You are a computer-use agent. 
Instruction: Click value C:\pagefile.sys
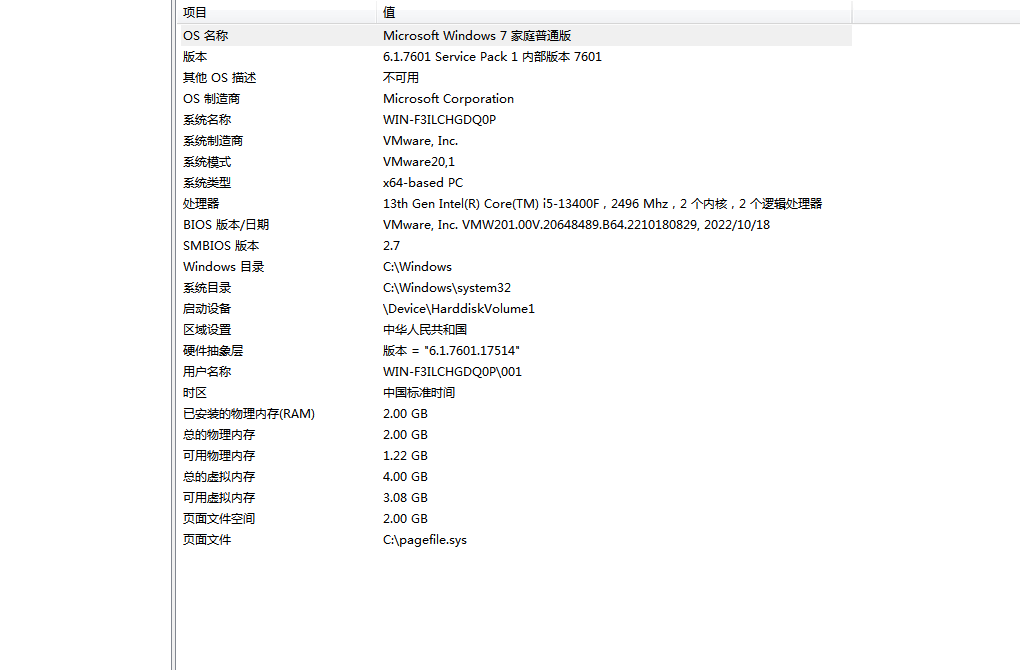425,540
